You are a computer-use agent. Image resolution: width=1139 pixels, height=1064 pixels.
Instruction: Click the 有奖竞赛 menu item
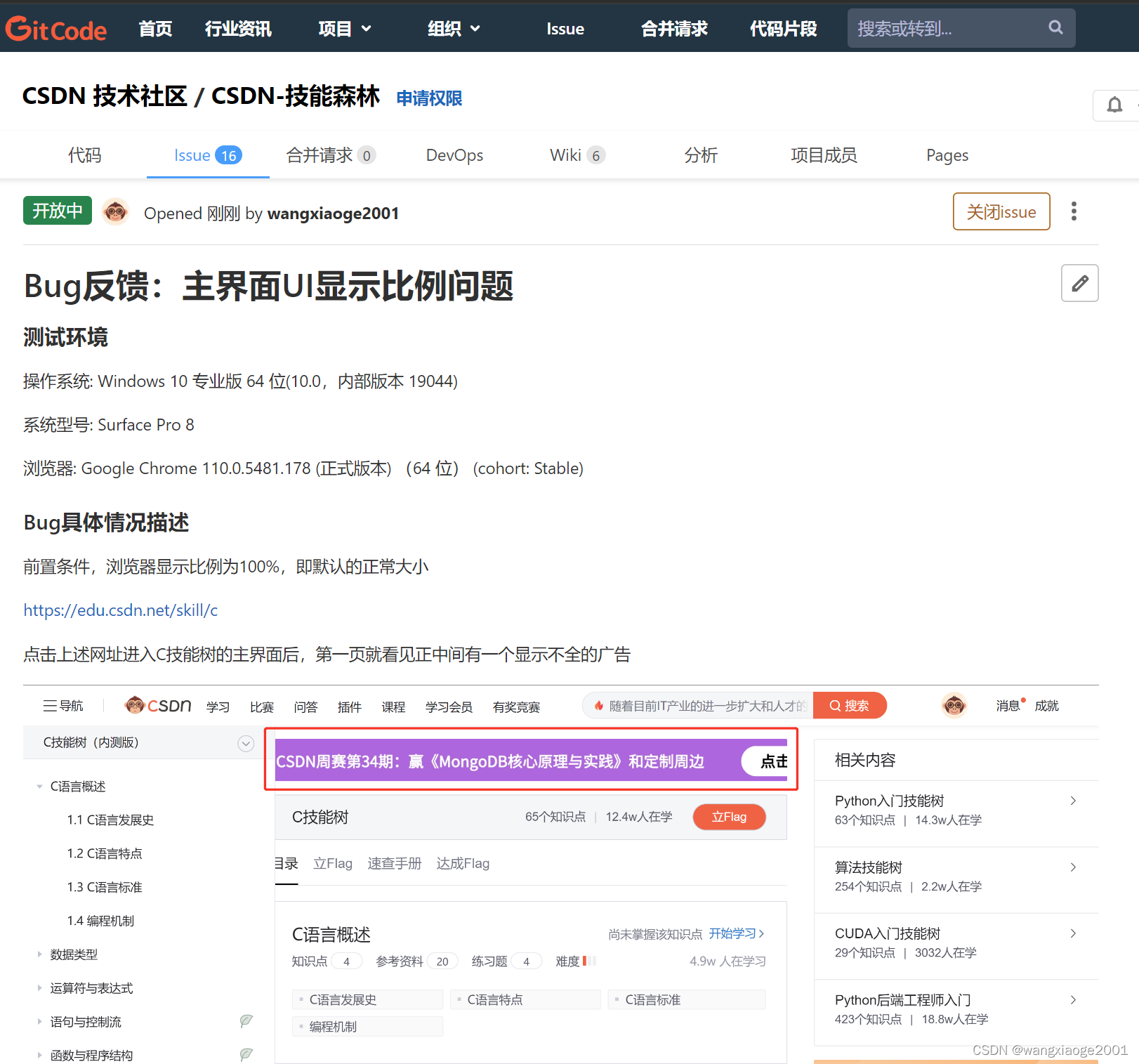(516, 707)
